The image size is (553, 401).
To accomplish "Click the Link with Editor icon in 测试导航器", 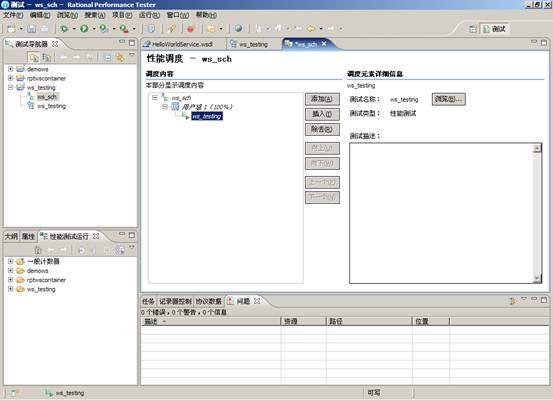I will (x=120, y=57).
